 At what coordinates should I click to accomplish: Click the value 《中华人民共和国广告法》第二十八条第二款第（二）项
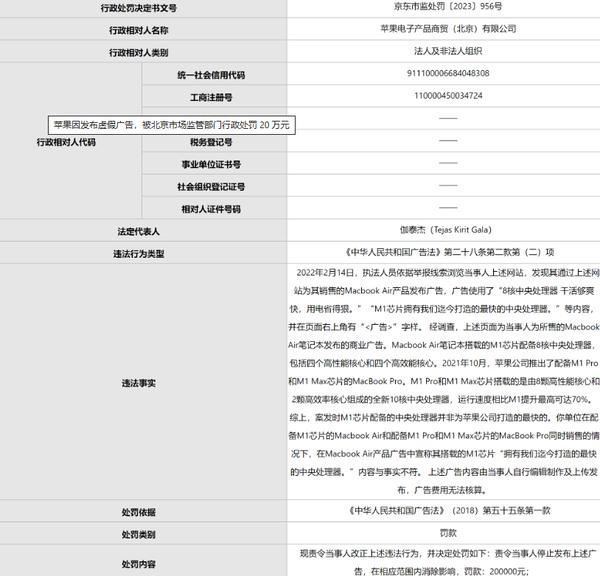[448, 252]
